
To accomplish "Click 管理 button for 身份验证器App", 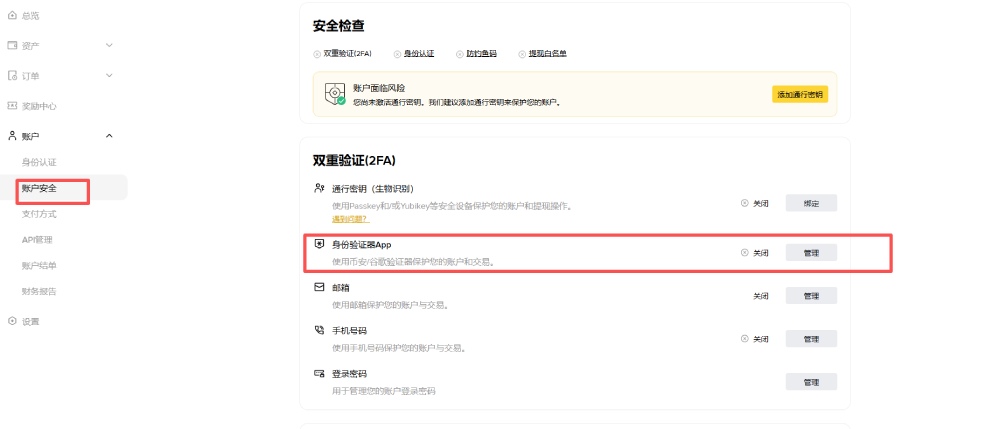I will click(810, 253).
